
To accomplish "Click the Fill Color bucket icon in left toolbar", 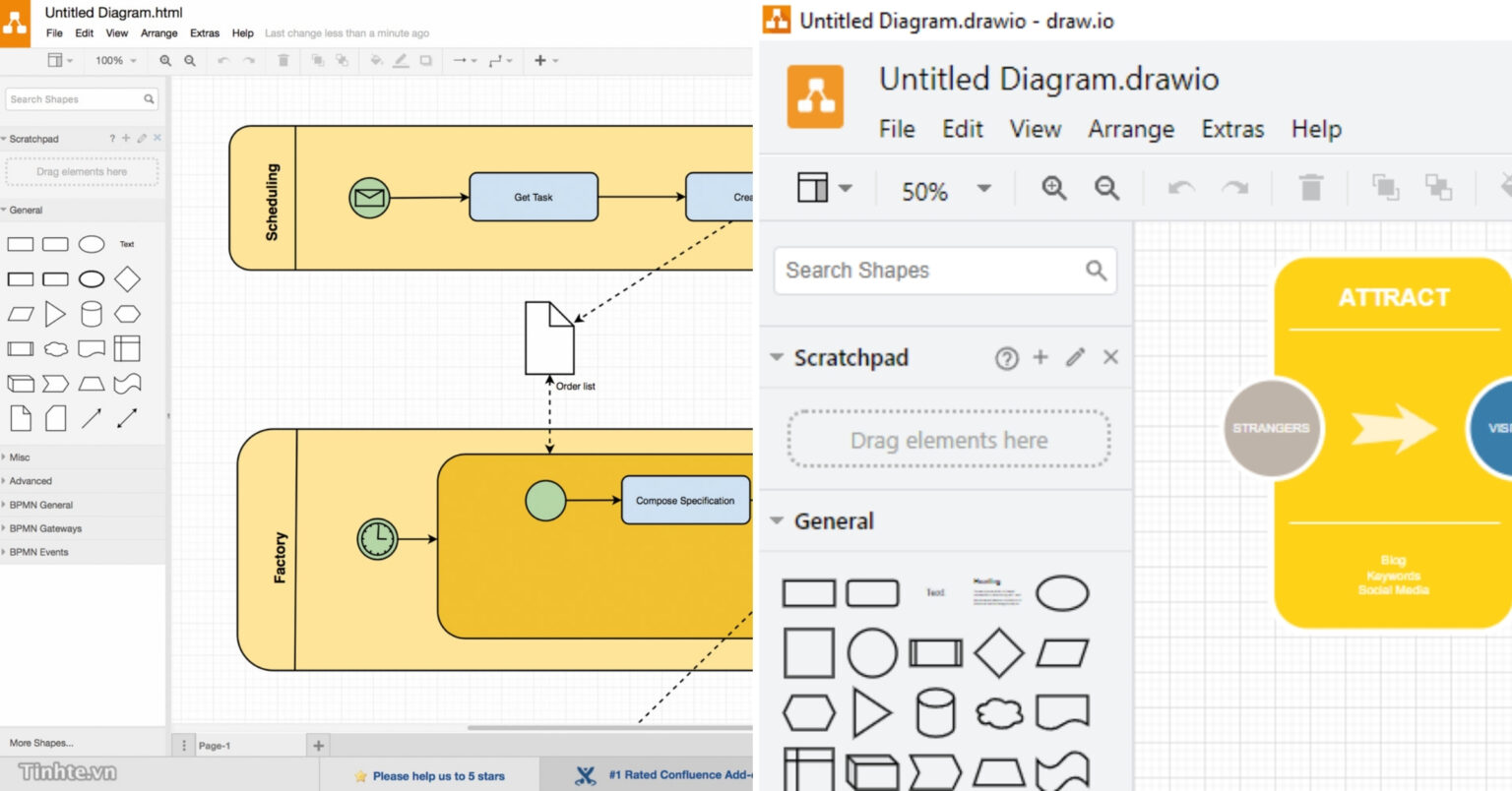I will point(376,61).
